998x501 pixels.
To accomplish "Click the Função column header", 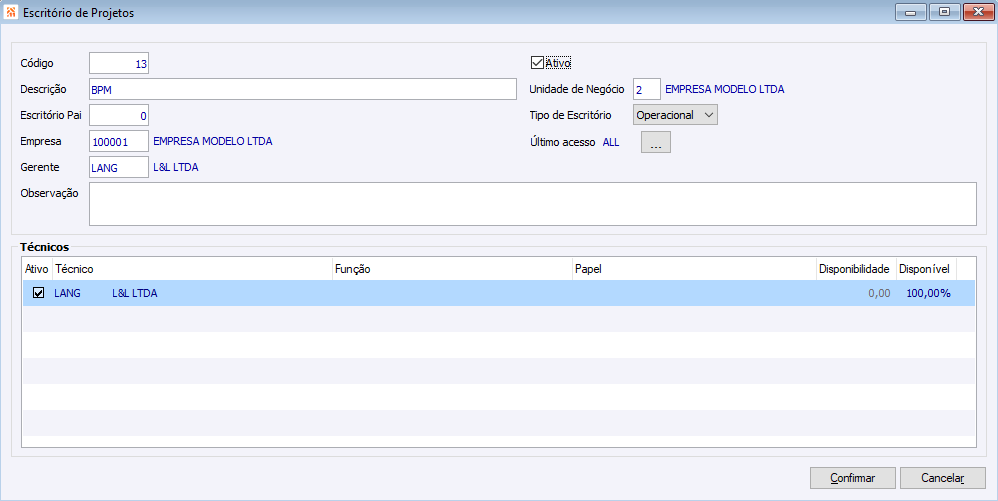I will click(452, 269).
